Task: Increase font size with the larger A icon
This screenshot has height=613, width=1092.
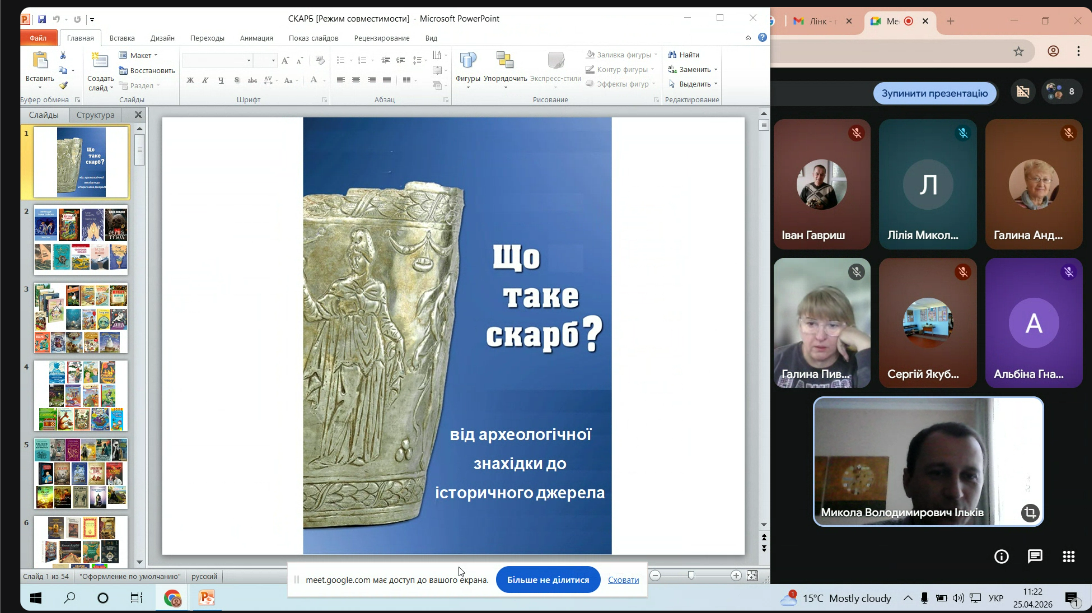Action: [285, 61]
